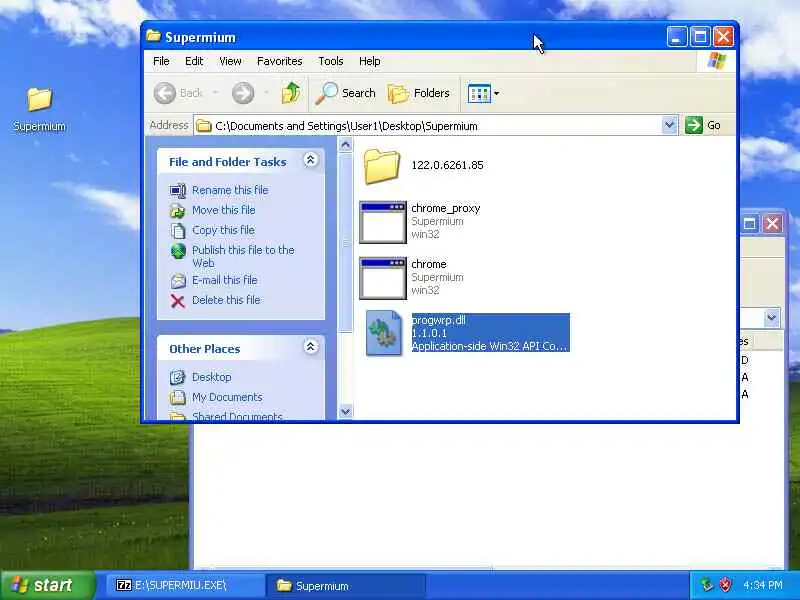800x600 pixels.
Task: Go up one folder level
Action: [x=291, y=93]
